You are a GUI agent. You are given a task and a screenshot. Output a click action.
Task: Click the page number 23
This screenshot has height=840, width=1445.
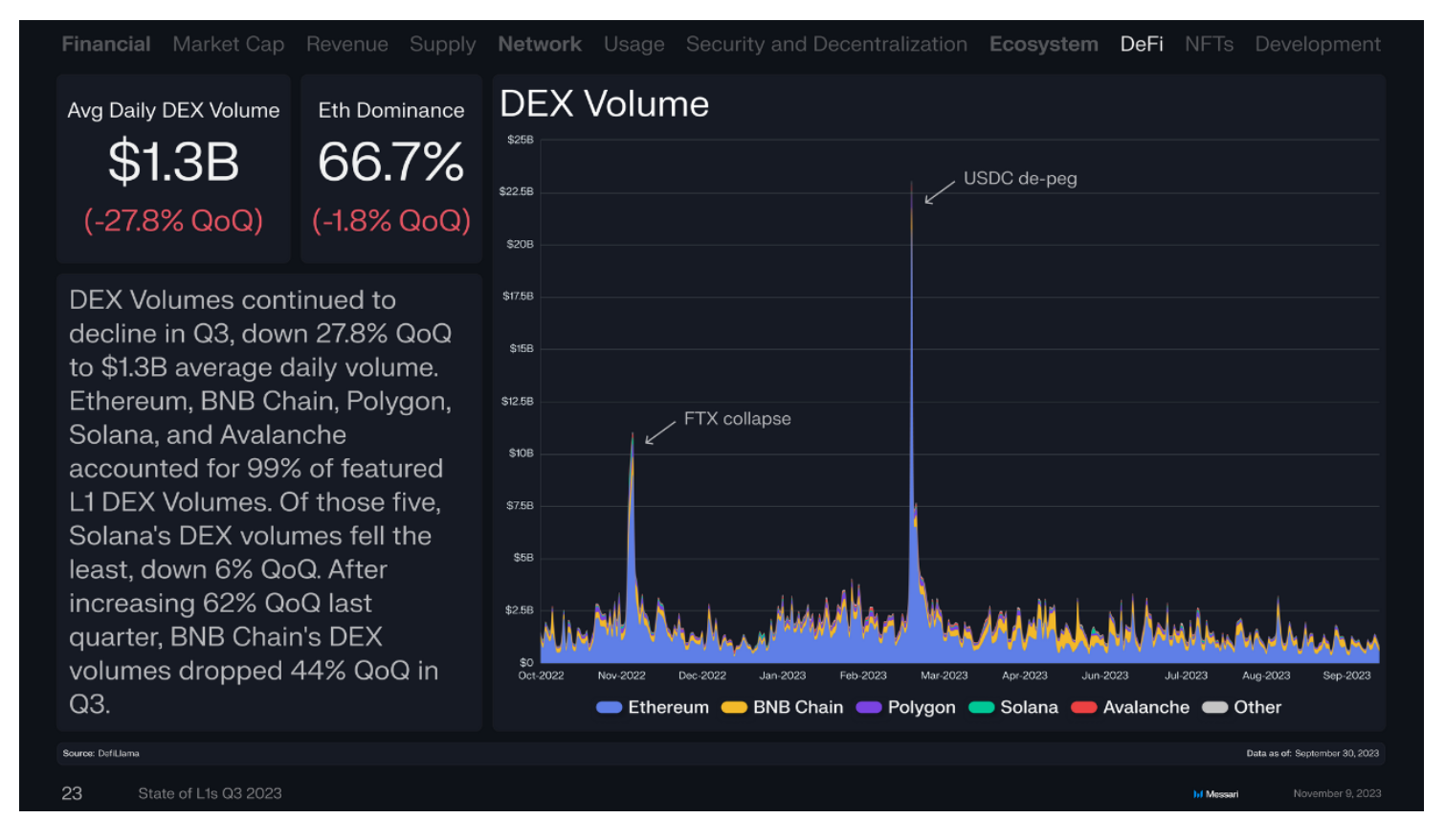[x=72, y=793]
